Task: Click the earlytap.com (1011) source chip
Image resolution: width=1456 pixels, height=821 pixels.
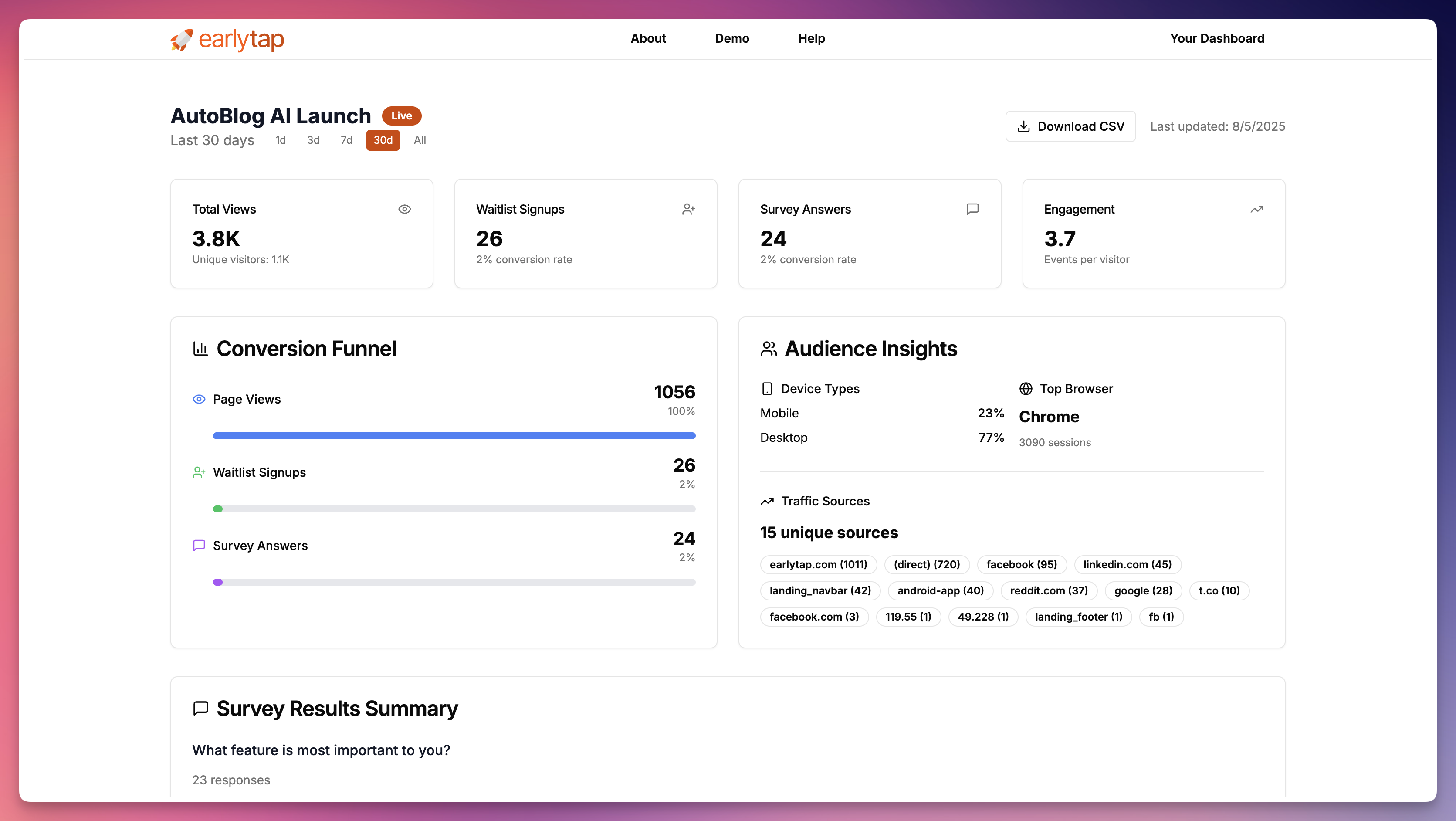Action: coord(819,564)
